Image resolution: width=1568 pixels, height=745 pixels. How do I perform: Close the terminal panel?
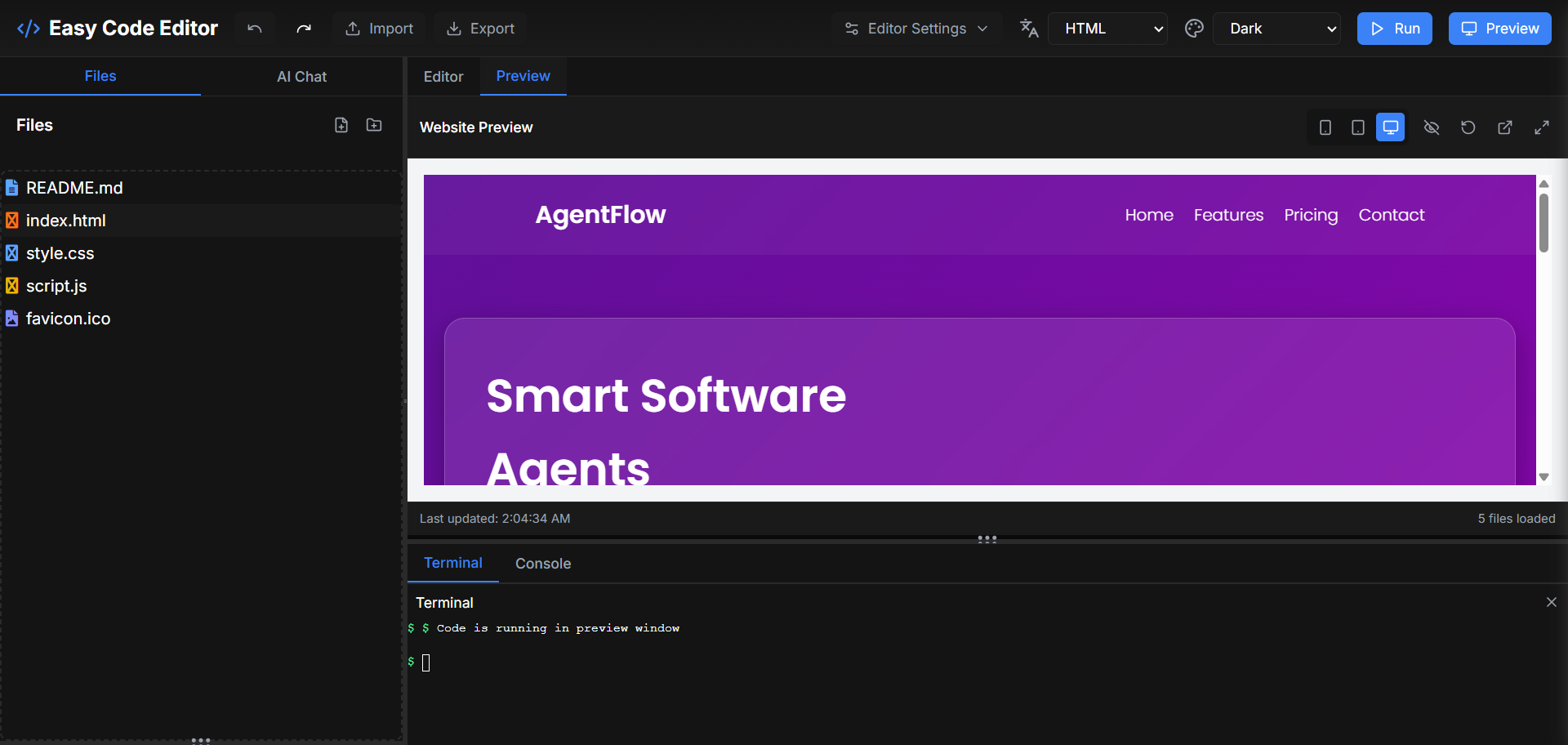point(1552,602)
